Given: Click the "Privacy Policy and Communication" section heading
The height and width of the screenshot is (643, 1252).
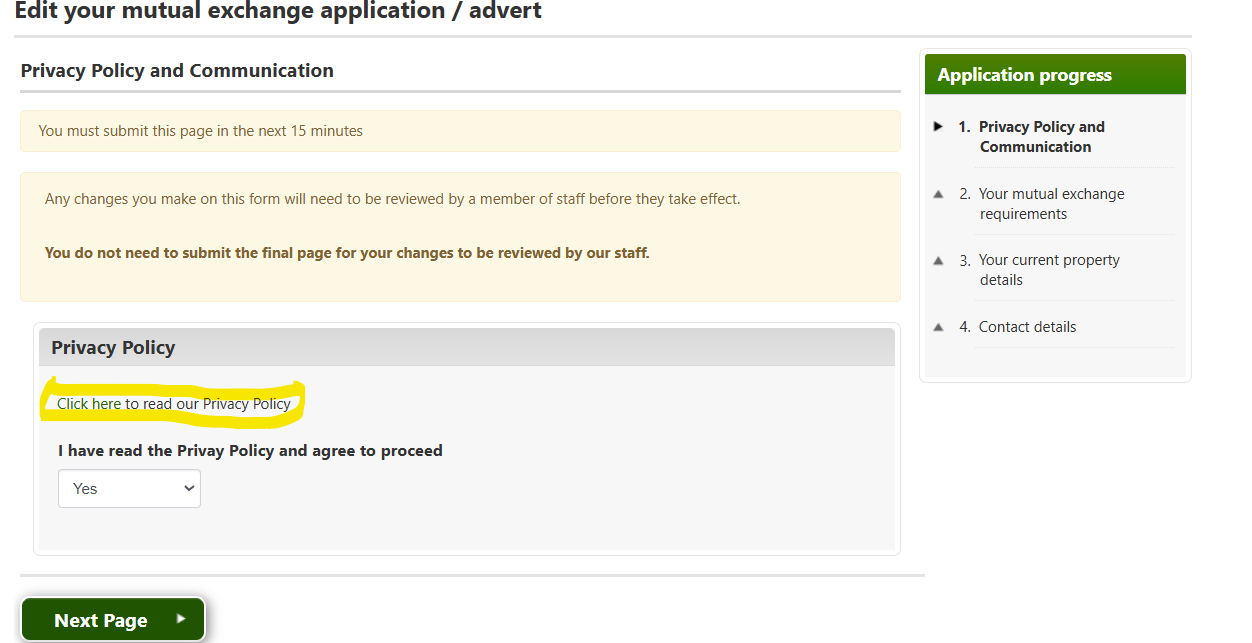Looking at the screenshot, I should pos(177,71).
